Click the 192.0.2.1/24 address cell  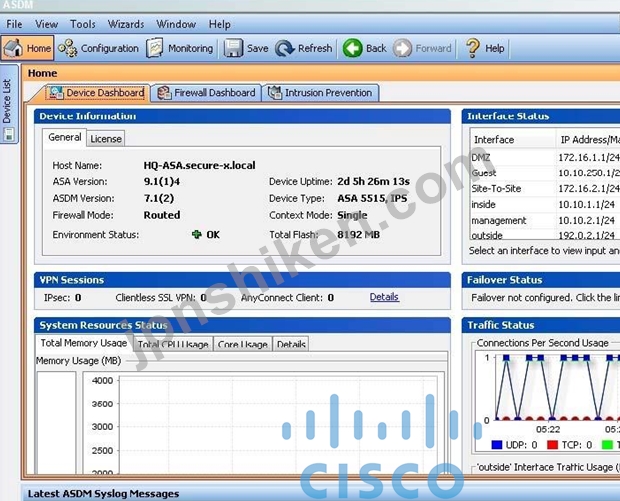point(586,235)
